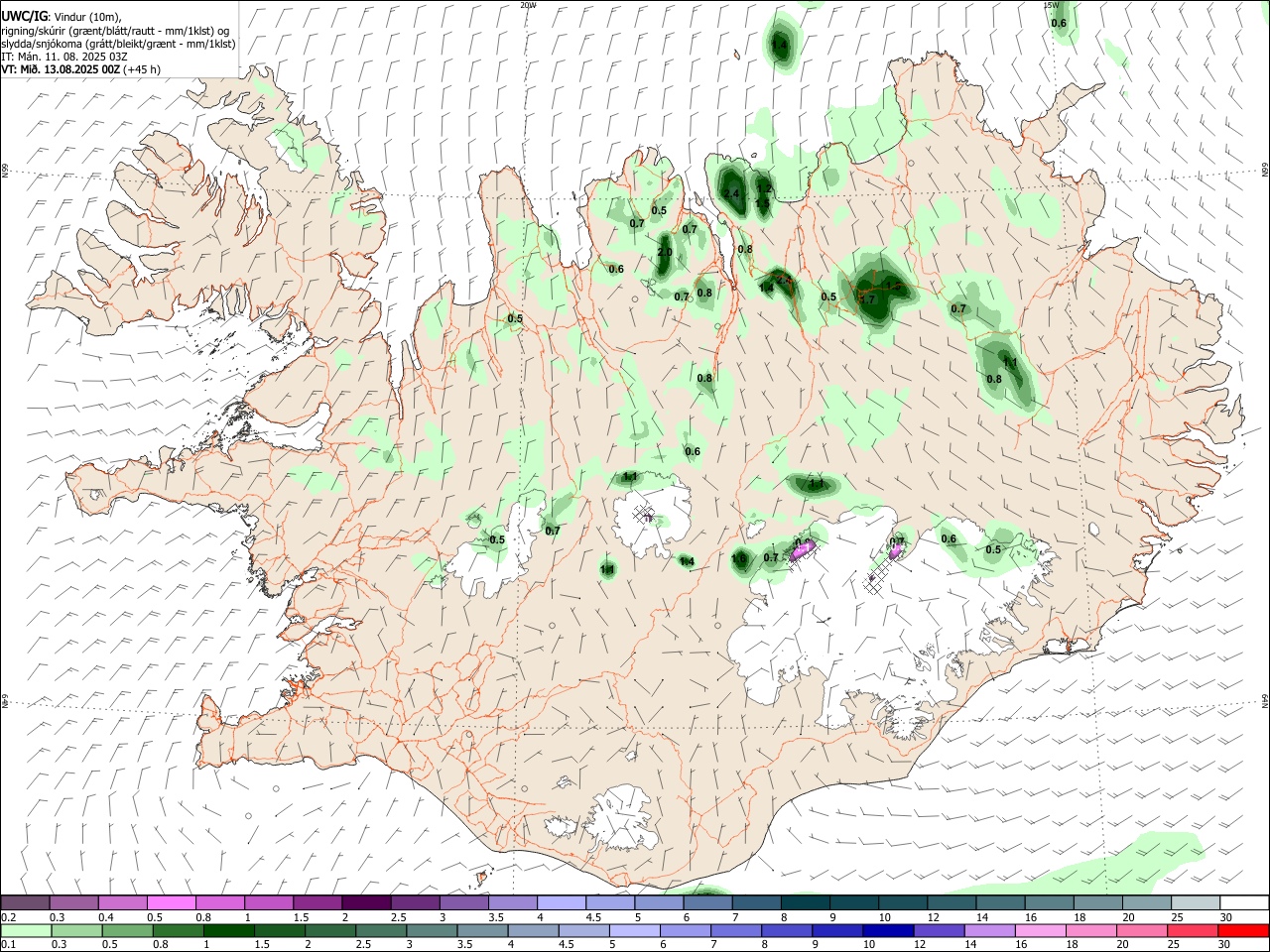This screenshot has width=1270, height=952.
Task: Click the 'UWC/IG: Vindur (10m),' title text
Action: click(60, 15)
